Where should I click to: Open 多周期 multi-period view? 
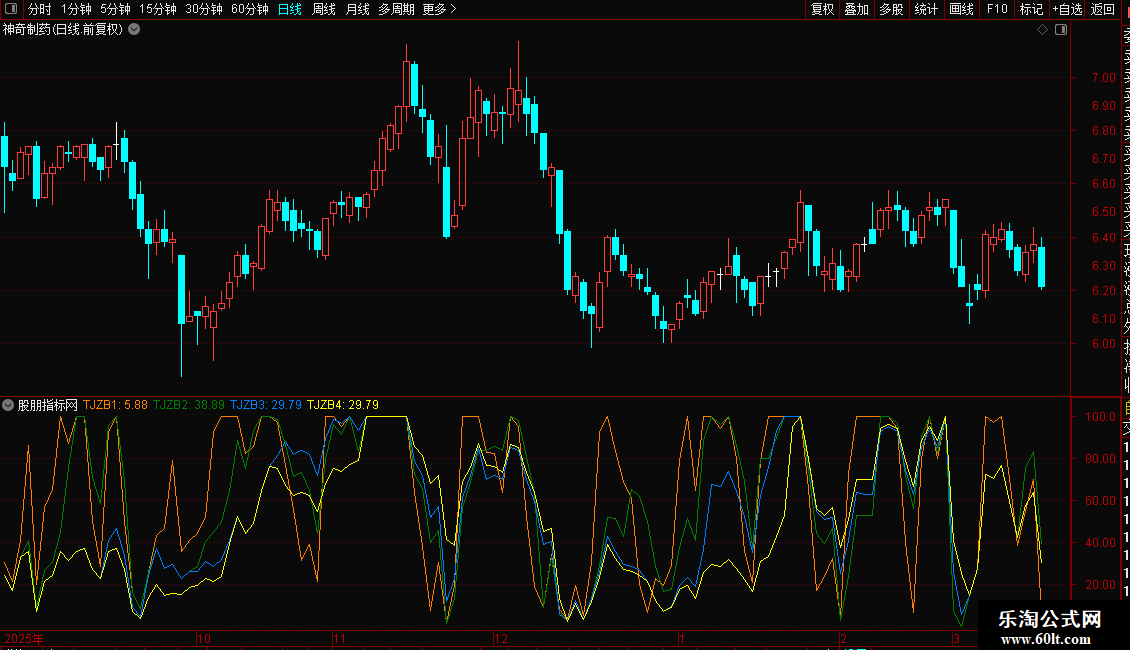[396, 9]
